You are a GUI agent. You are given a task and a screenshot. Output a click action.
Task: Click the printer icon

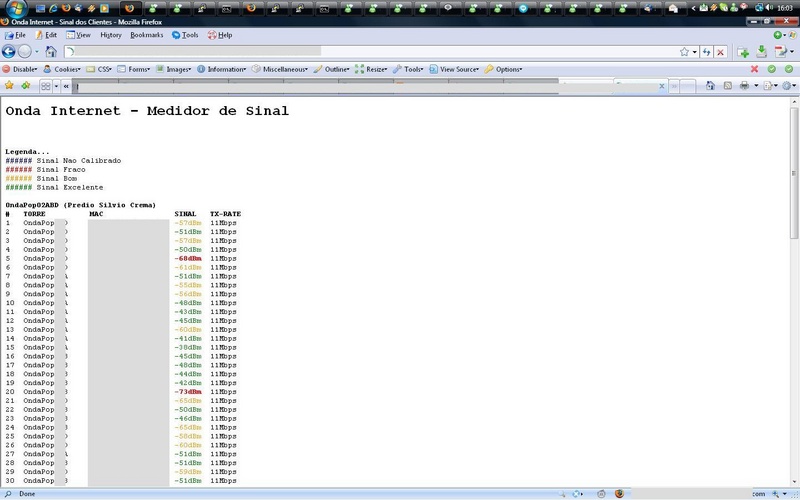click(x=744, y=86)
